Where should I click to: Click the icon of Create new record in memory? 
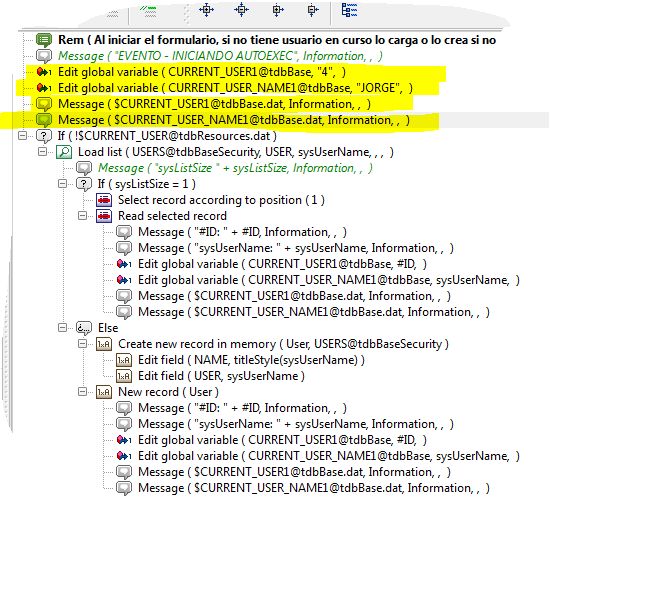tap(104, 344)
